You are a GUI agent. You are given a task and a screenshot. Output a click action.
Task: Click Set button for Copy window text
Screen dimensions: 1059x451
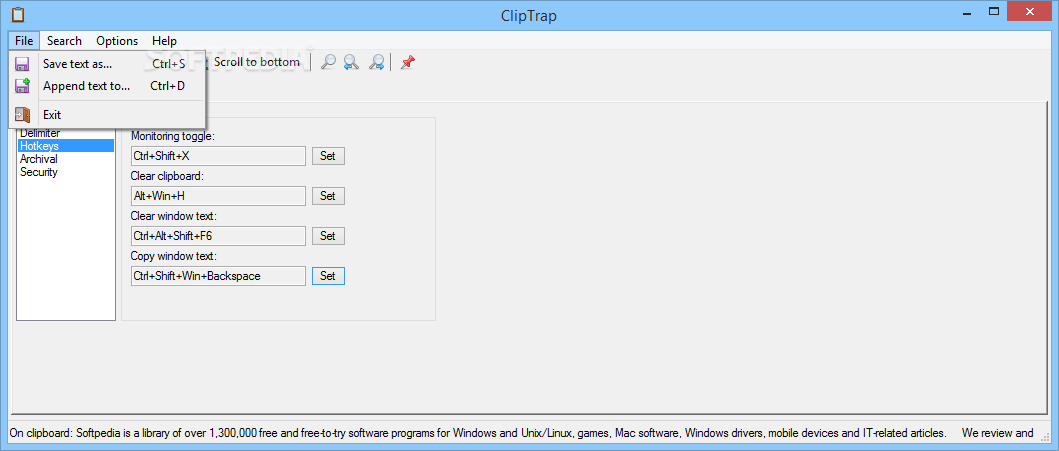click(x=328, y=276)
